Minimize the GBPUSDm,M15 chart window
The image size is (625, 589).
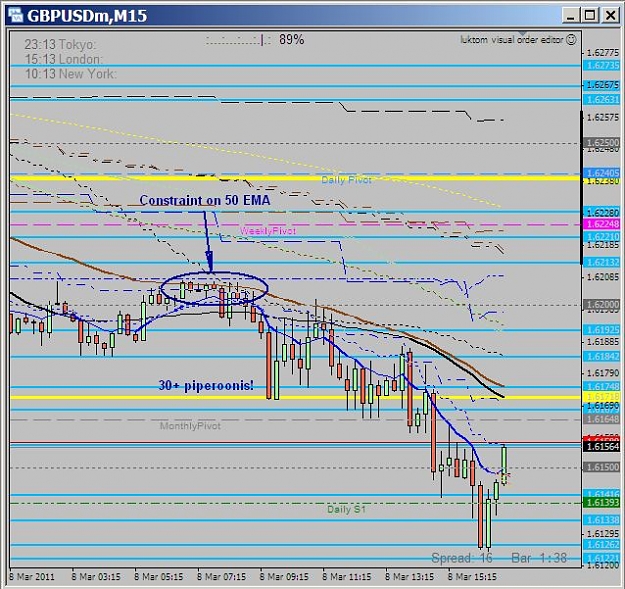[570, 16]
